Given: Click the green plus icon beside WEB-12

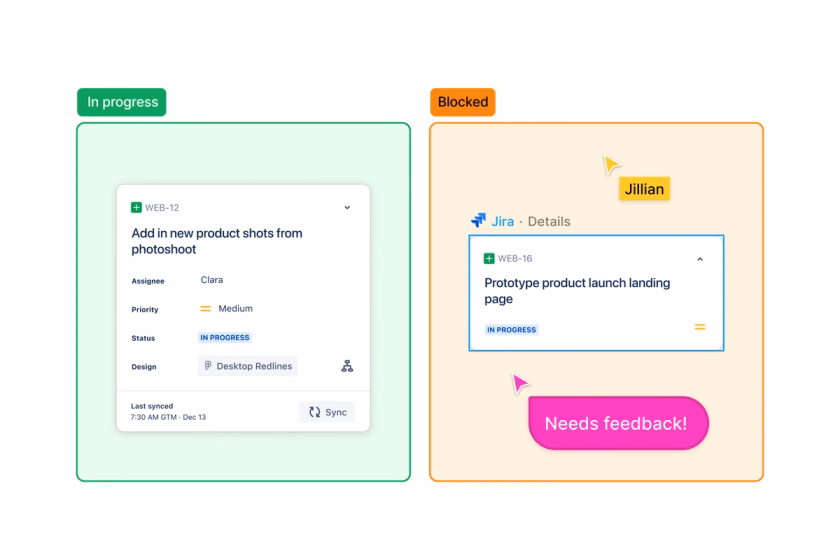Looking at the screenshot, I should pyautogui.click(x=136, y=208).
